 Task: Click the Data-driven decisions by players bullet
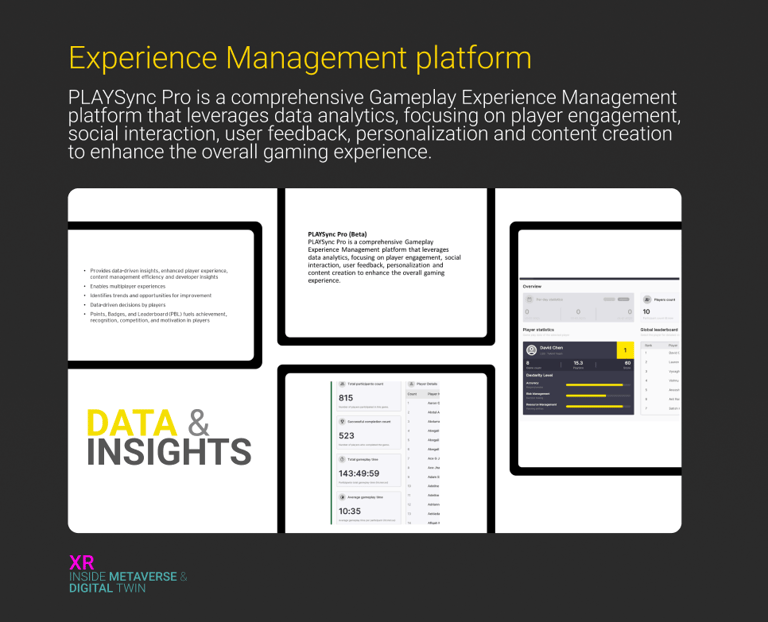127,305
